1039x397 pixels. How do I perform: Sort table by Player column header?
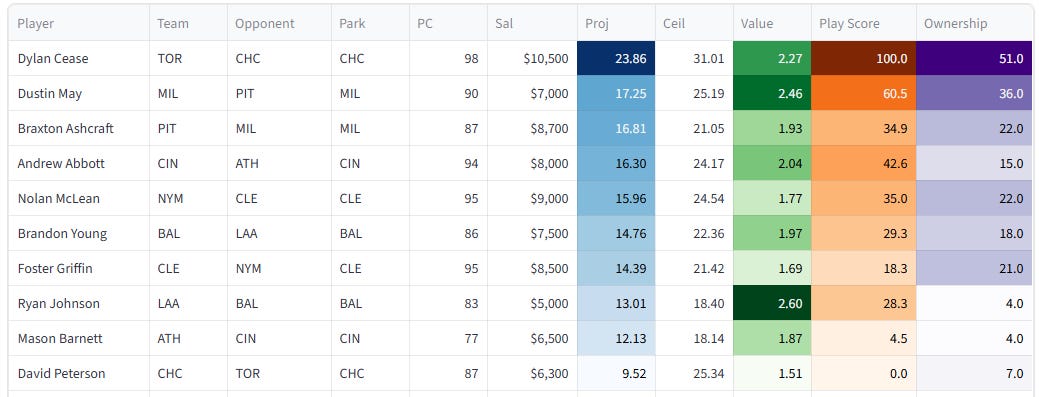click(79, 23)
